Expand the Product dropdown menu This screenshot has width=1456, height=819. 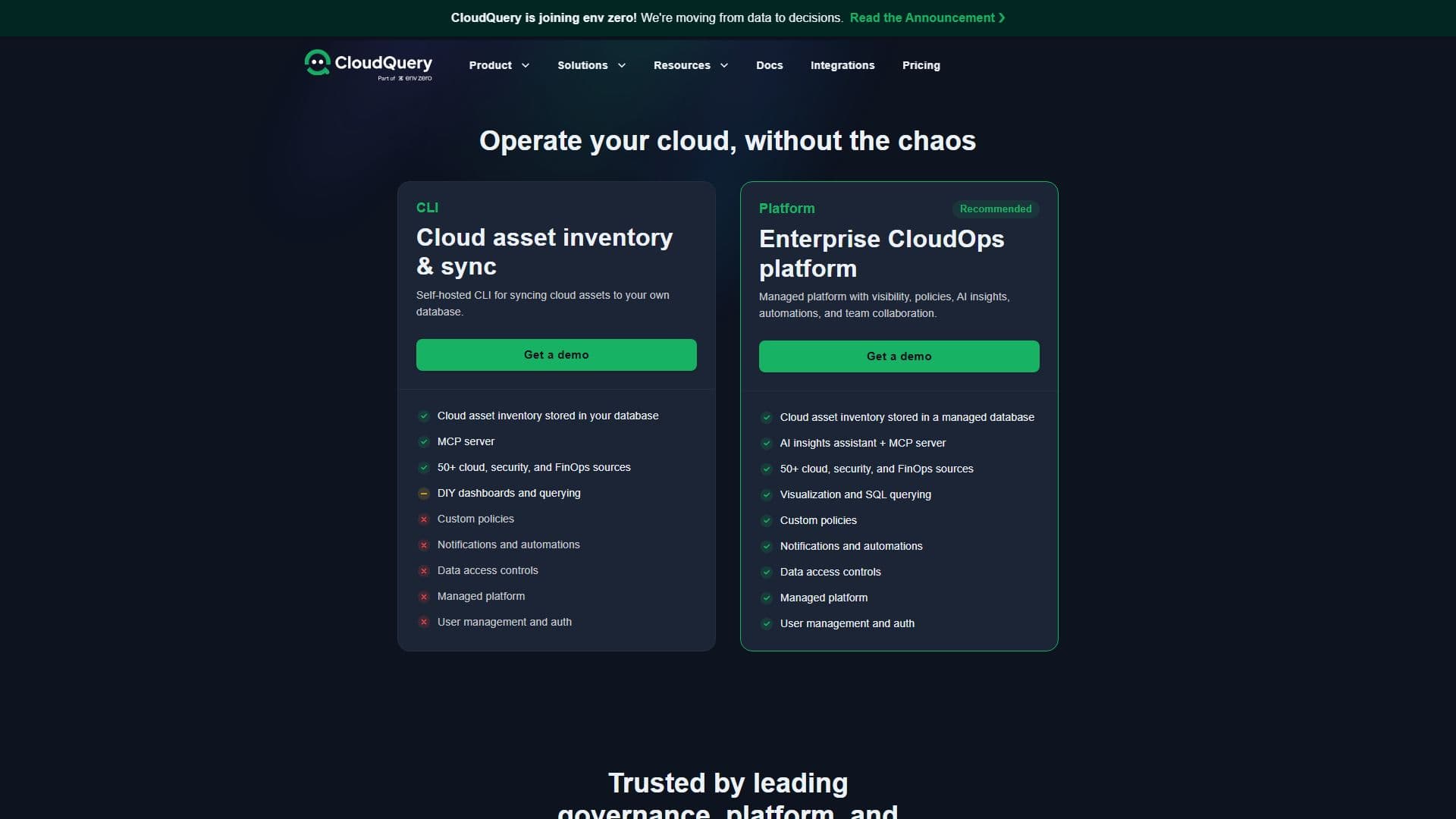499,65
